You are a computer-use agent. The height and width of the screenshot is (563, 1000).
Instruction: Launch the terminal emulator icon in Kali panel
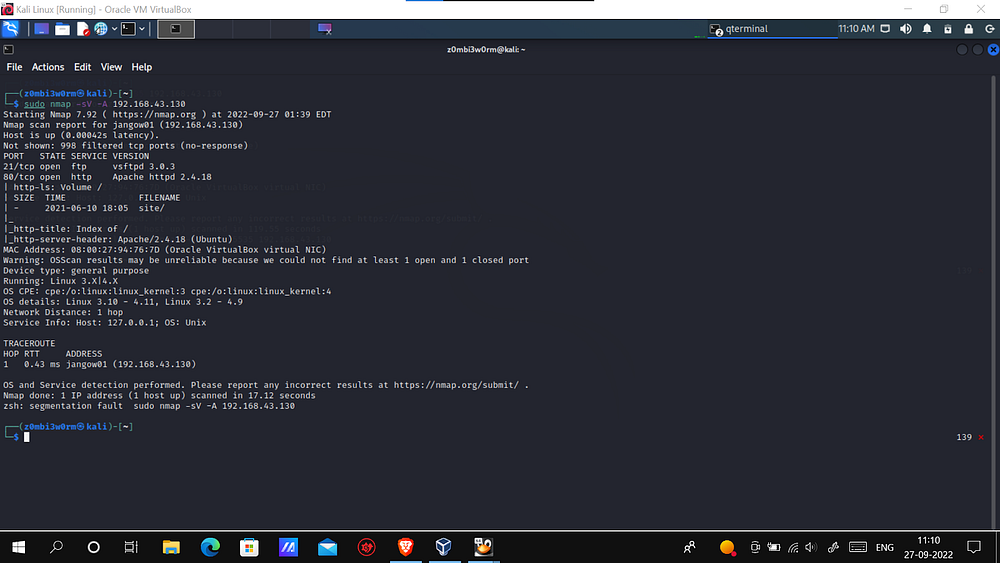click(x=127, y=29)
